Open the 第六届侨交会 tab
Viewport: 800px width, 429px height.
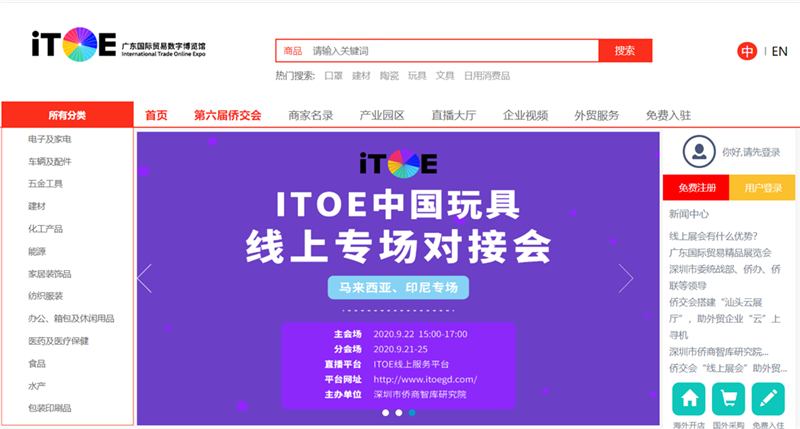[228, 115]
